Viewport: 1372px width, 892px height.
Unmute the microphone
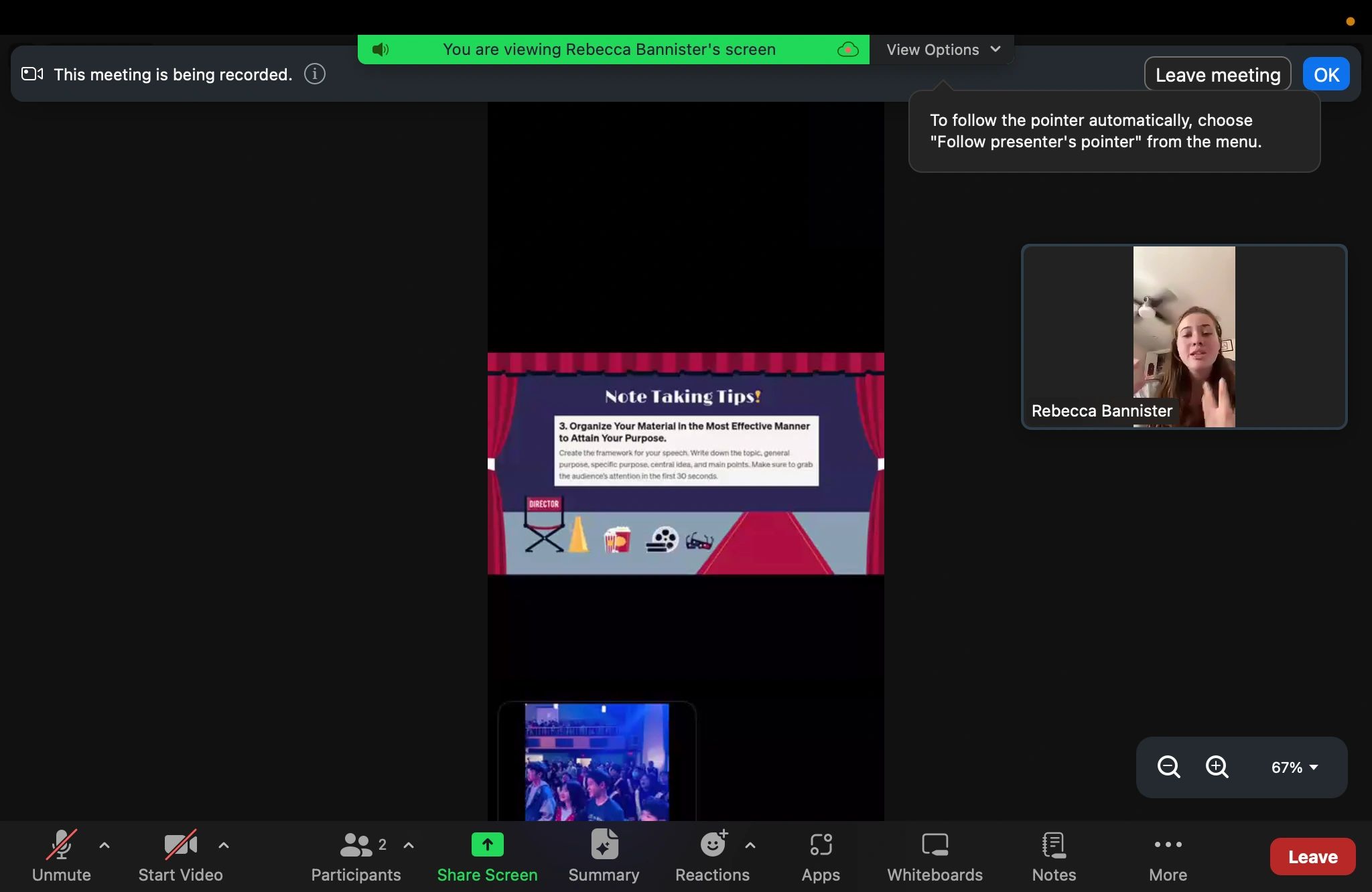pyautogui.click(x=61, y=845)
